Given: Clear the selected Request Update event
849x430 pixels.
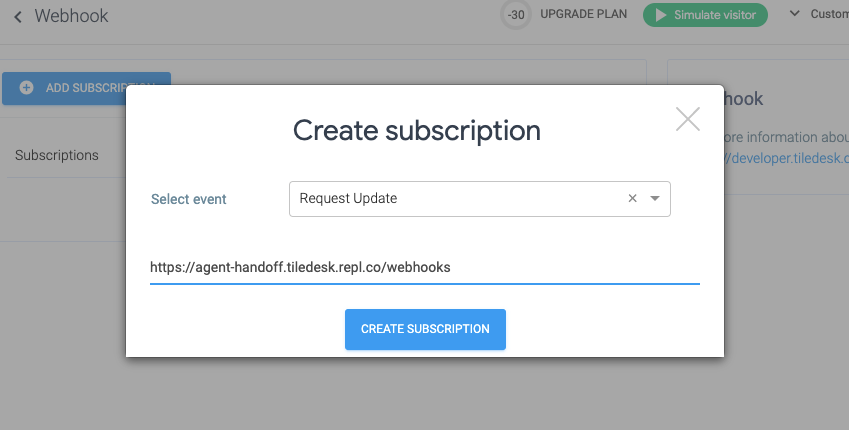Looking at the screenshot, I should (x=632, y=199).
